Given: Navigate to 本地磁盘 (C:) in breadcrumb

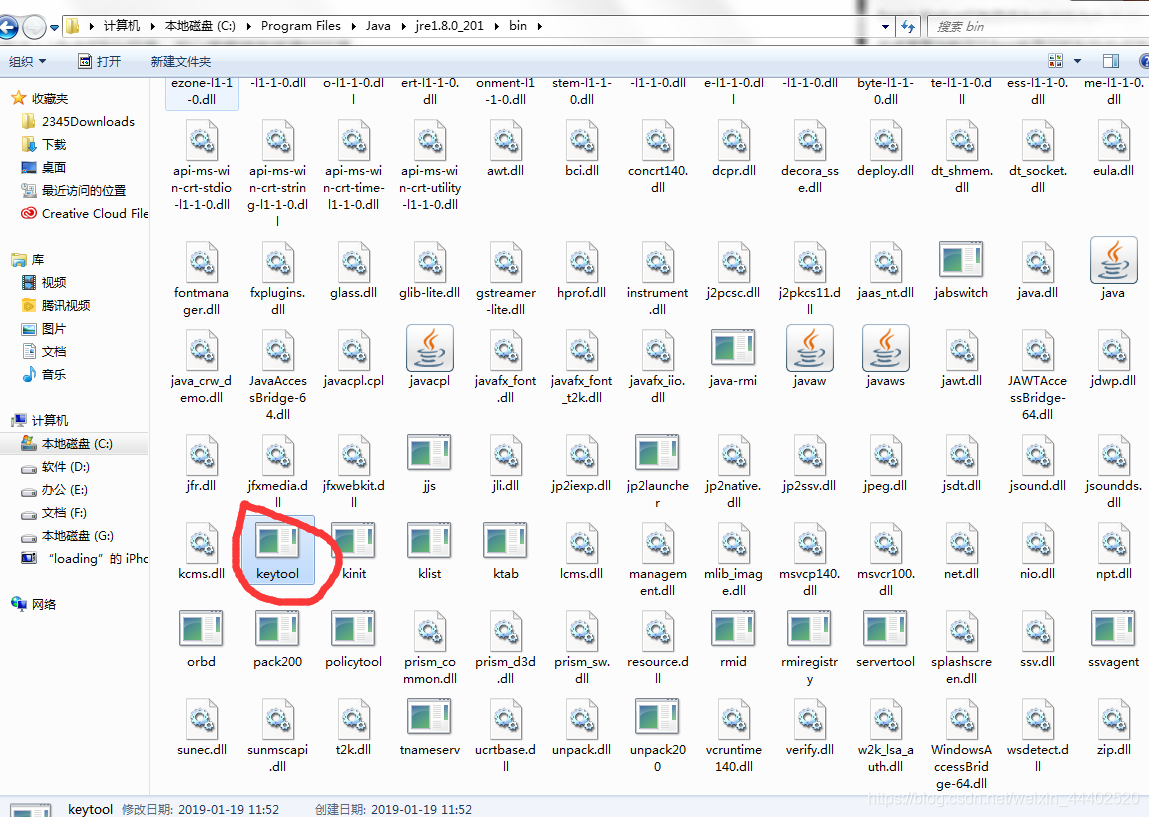Looking at the screenshot, I should point(200,26).
